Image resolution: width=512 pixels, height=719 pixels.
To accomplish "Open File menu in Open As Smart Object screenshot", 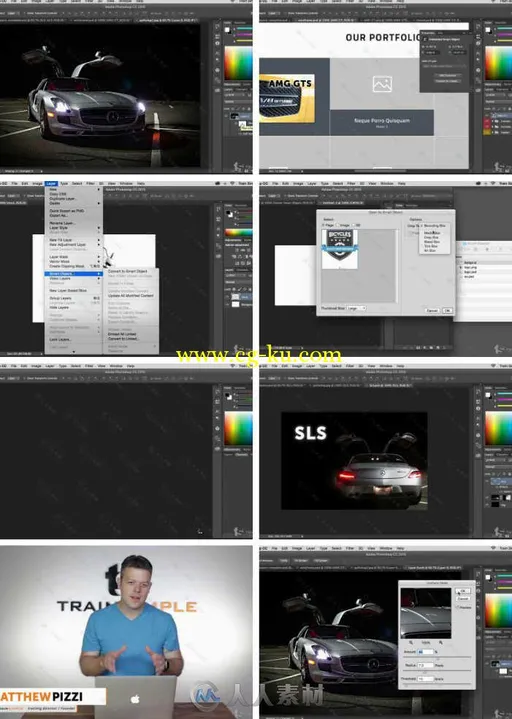I will 275,183.
